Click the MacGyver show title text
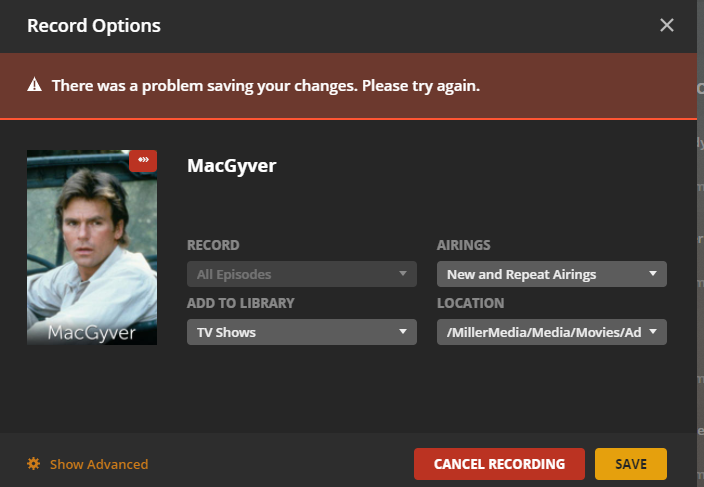This screenshot has height=487, width=704. (232, 166)
